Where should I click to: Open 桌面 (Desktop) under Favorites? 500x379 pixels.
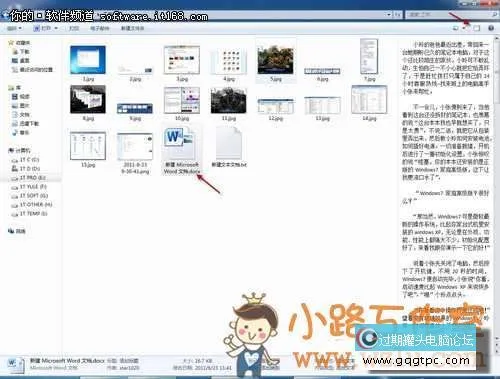21,61
